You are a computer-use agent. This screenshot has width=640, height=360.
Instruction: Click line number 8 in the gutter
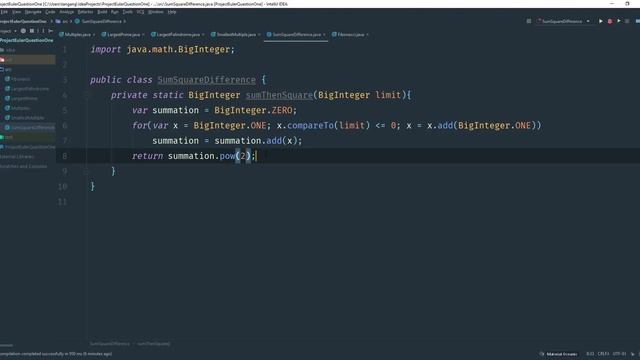coord(64,156)
